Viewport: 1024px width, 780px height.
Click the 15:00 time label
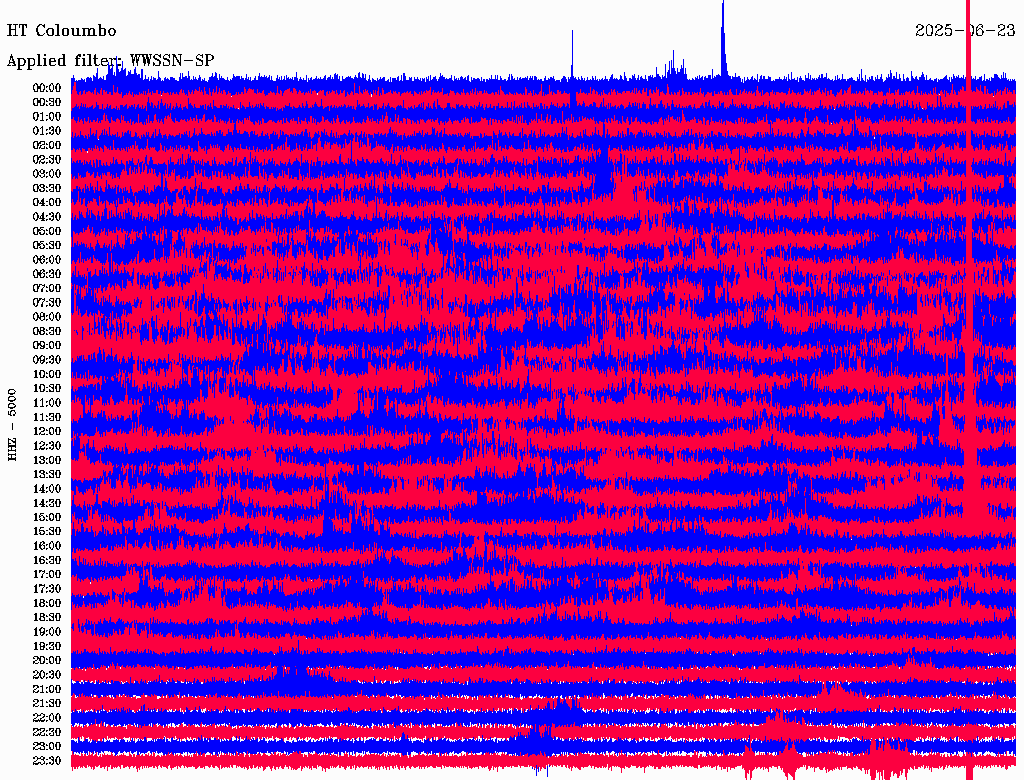pyautogui.click(x=47, y=518)
